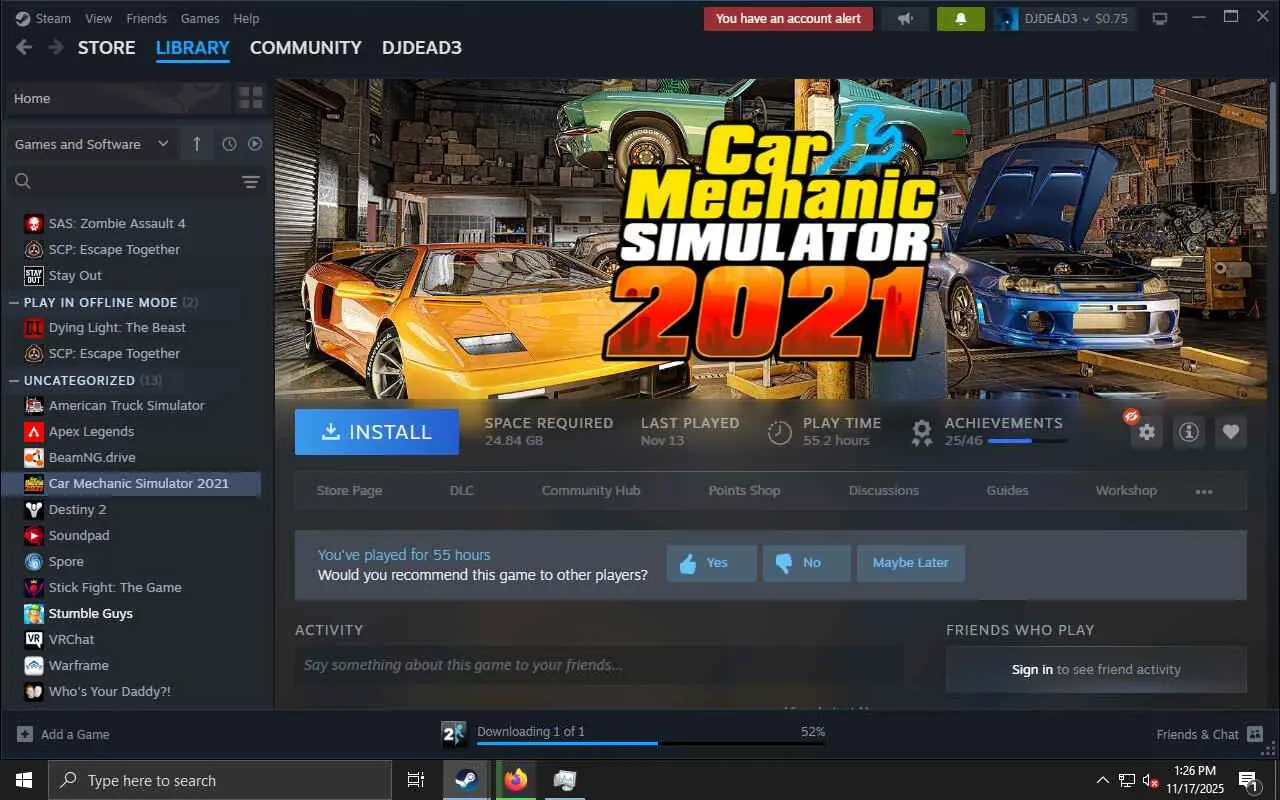Go forward with the right arrow

[x=56, y=47]
